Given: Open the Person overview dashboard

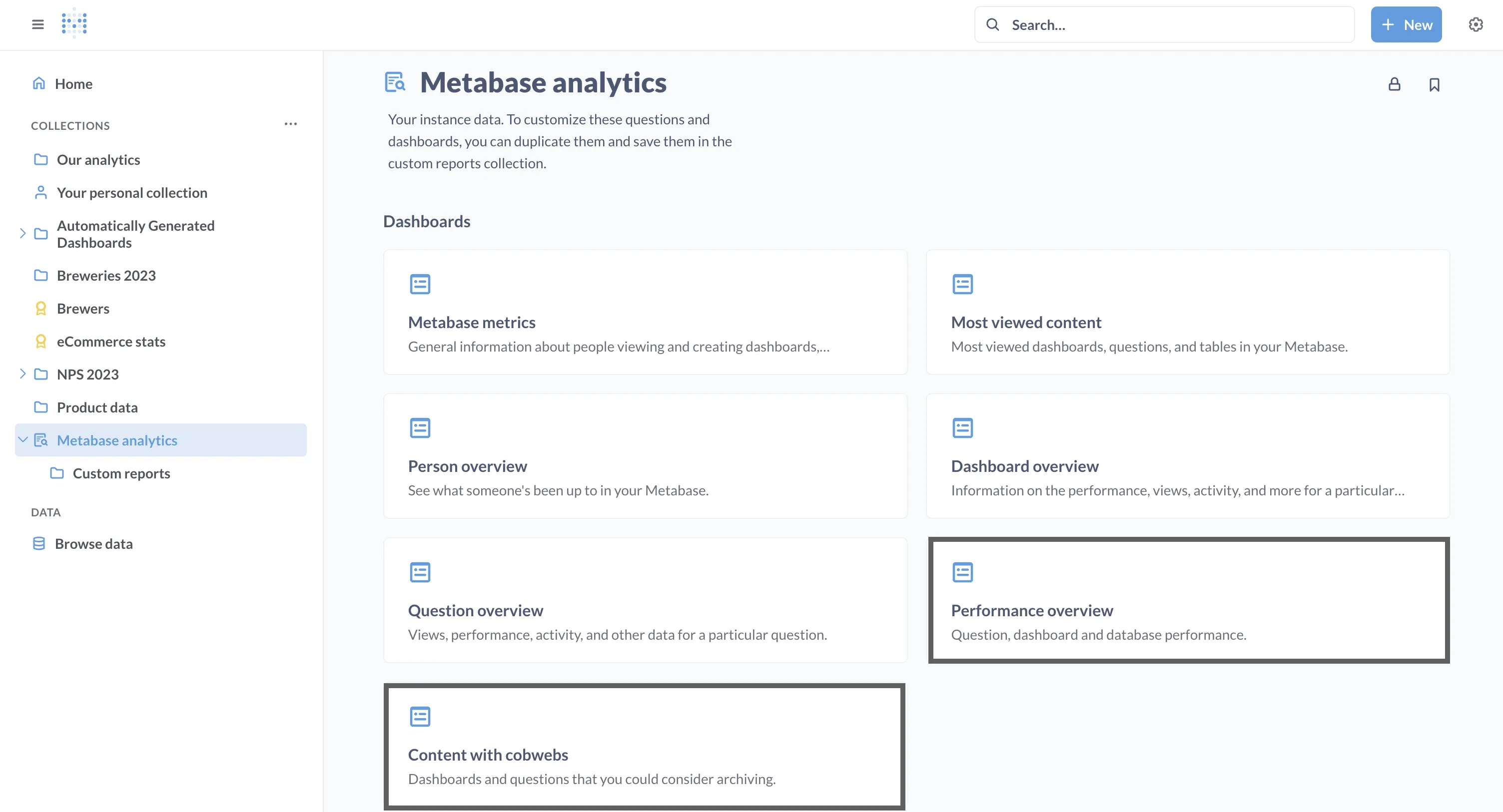Looking at the screenshot, I should point(467,465).
